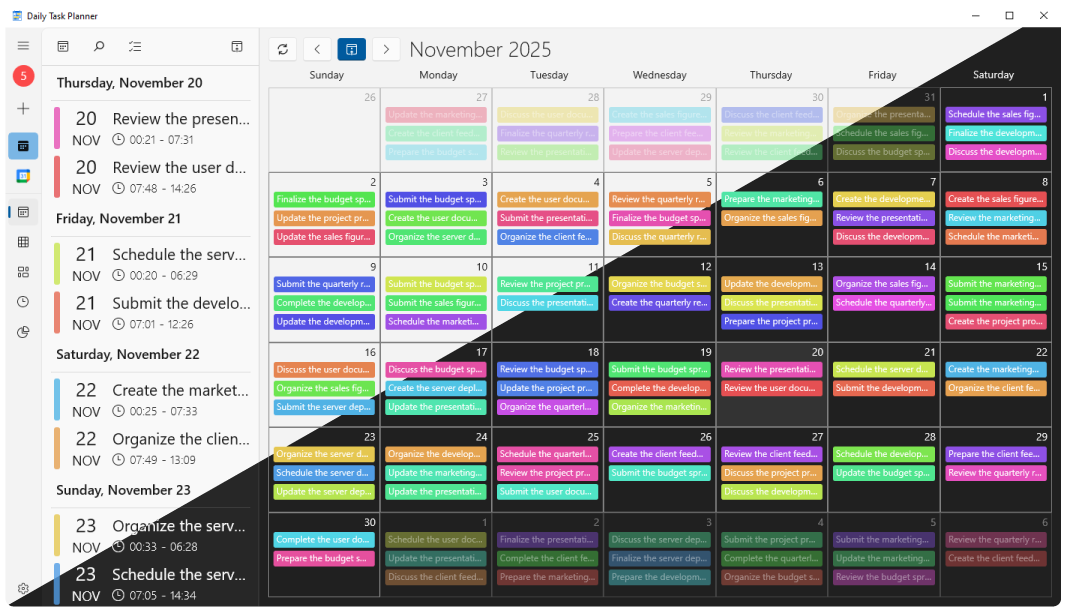Advance to December using the next chevron
Image resolution: width=1066 pixels, height=611 pixels.
386,49
